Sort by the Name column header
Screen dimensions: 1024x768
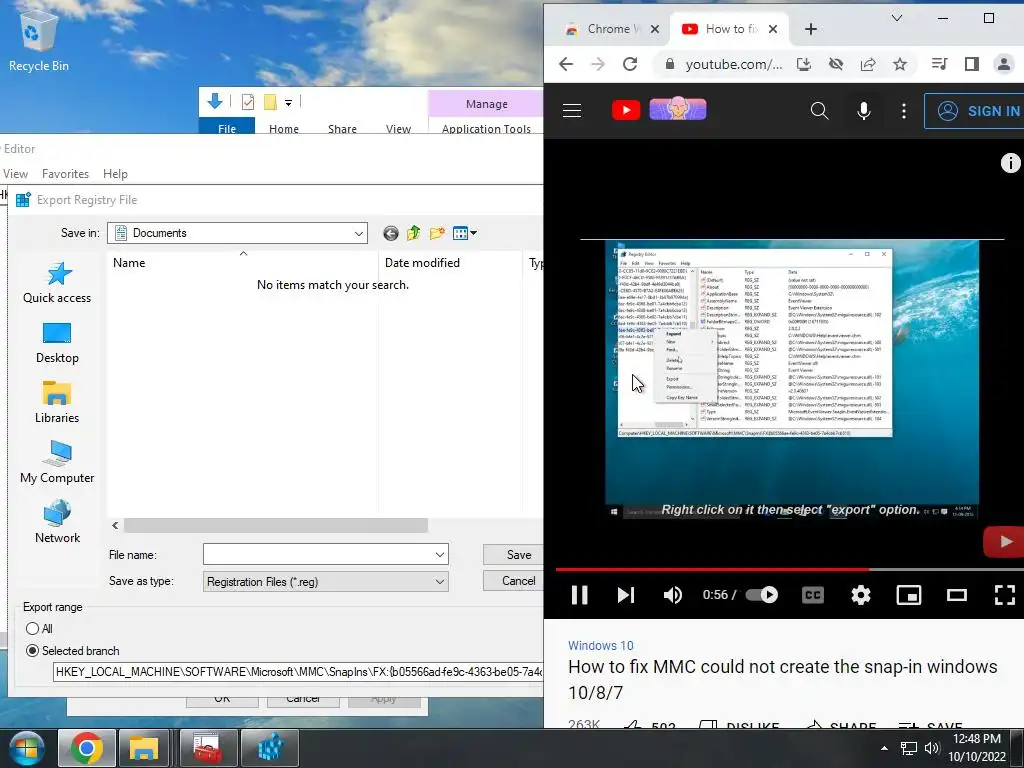(x=243, y=263)
